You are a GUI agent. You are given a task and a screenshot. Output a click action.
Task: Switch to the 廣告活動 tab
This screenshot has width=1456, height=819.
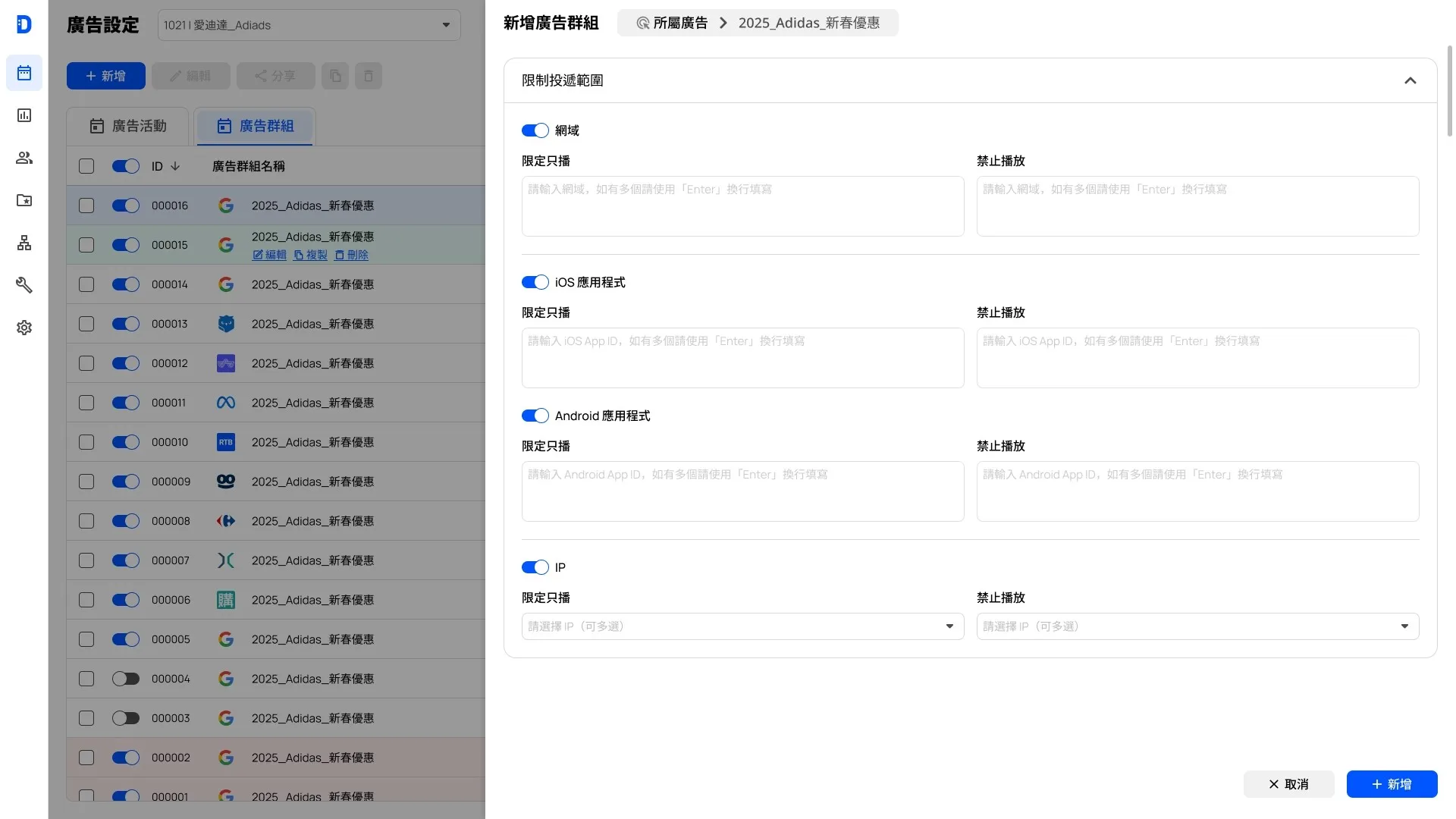point(127,126)
